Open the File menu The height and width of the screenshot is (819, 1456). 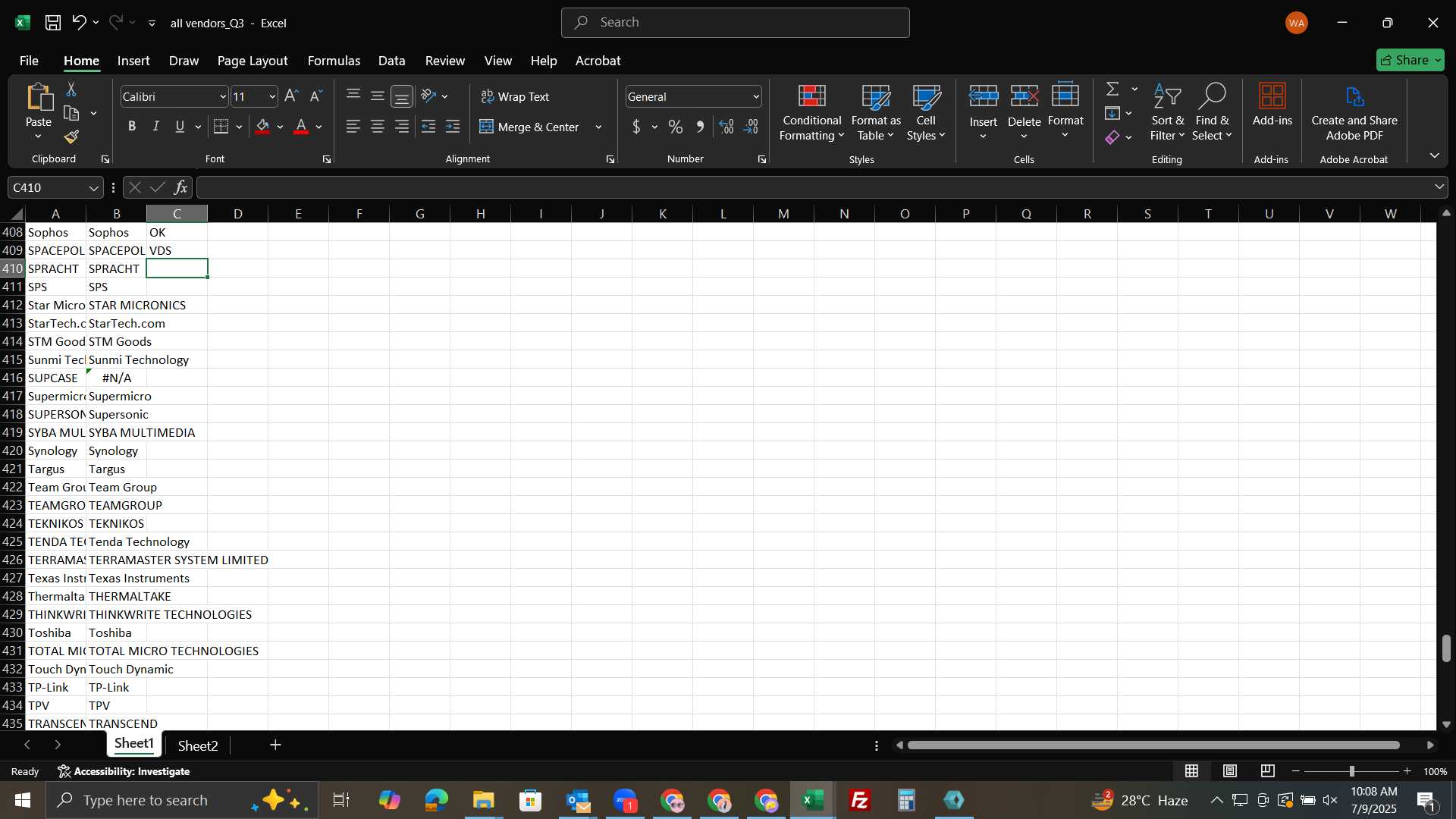coord(29,61)
